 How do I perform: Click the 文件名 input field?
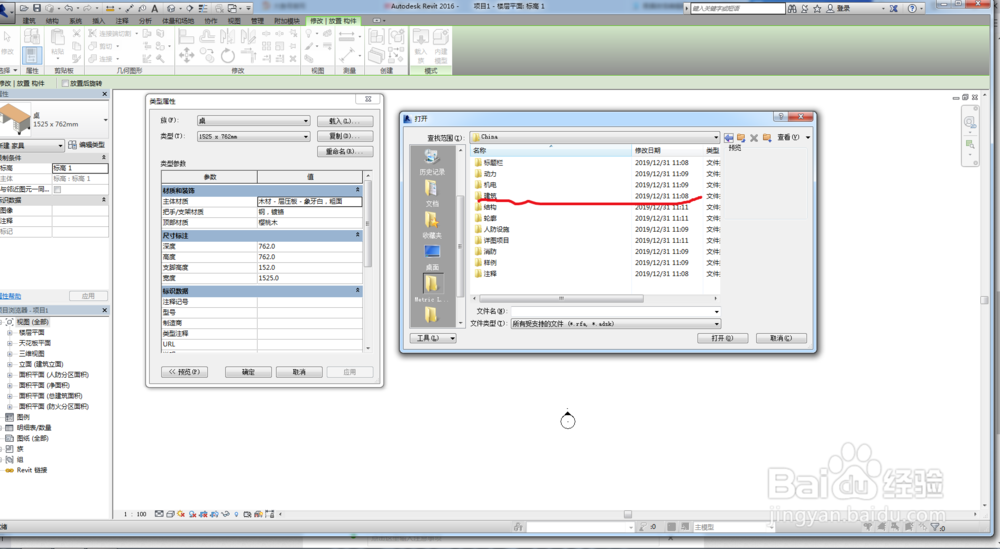click(615, 311)
